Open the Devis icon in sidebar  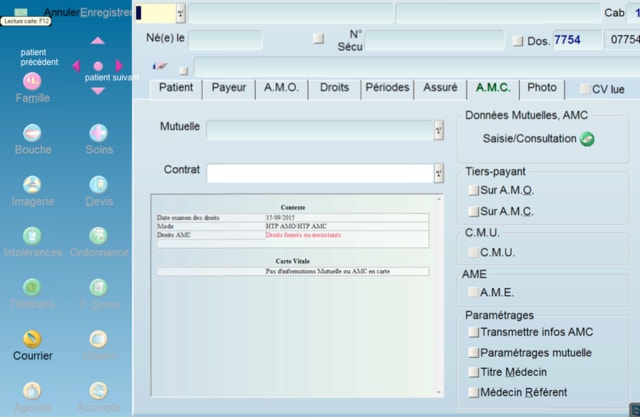(98, 186)
